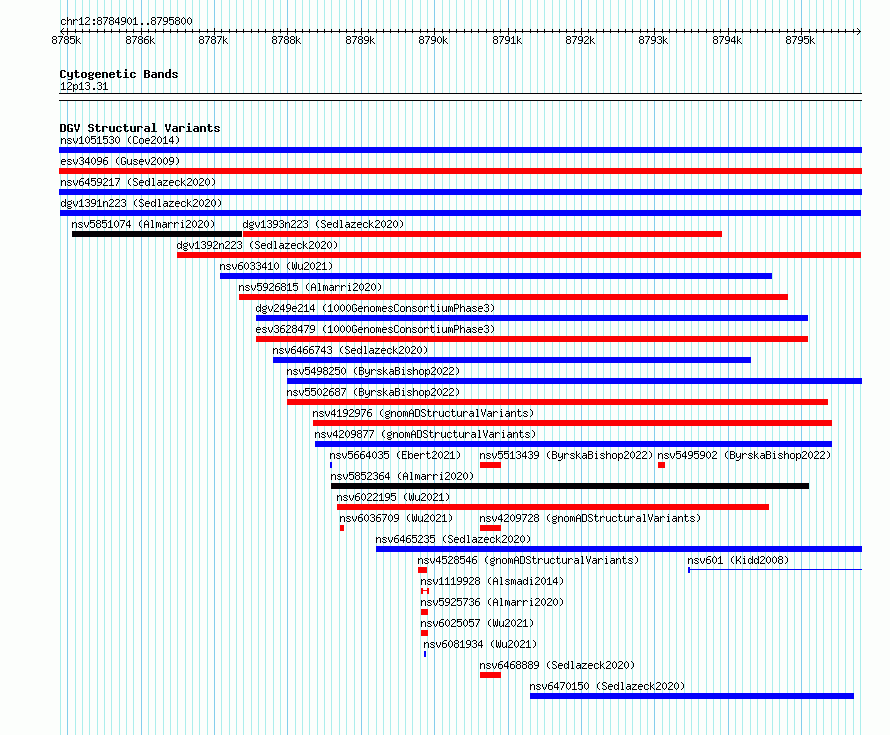Click the red nsv6468889 variant bar

point(490,675)
